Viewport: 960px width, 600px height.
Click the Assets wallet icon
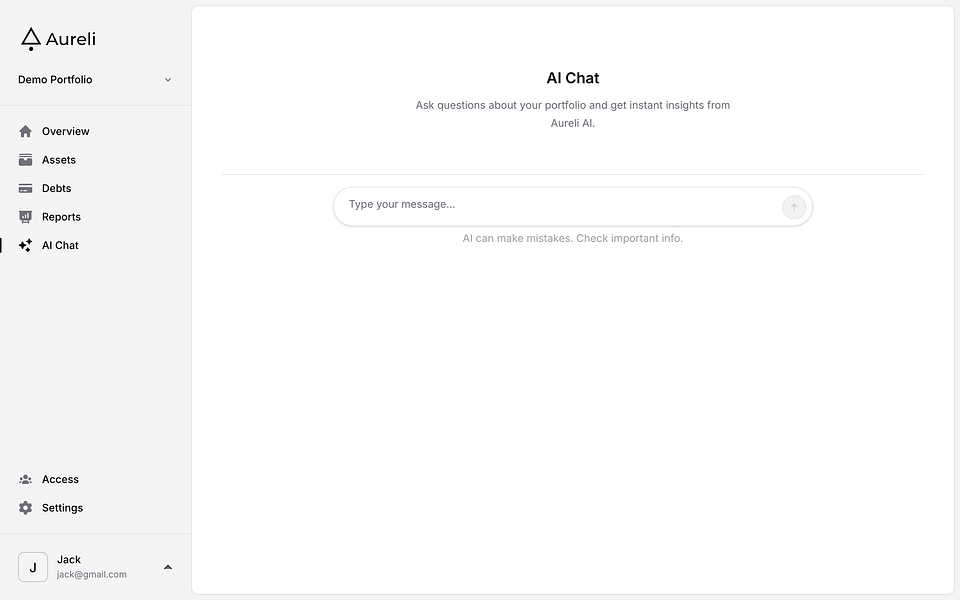click(25, 160)
